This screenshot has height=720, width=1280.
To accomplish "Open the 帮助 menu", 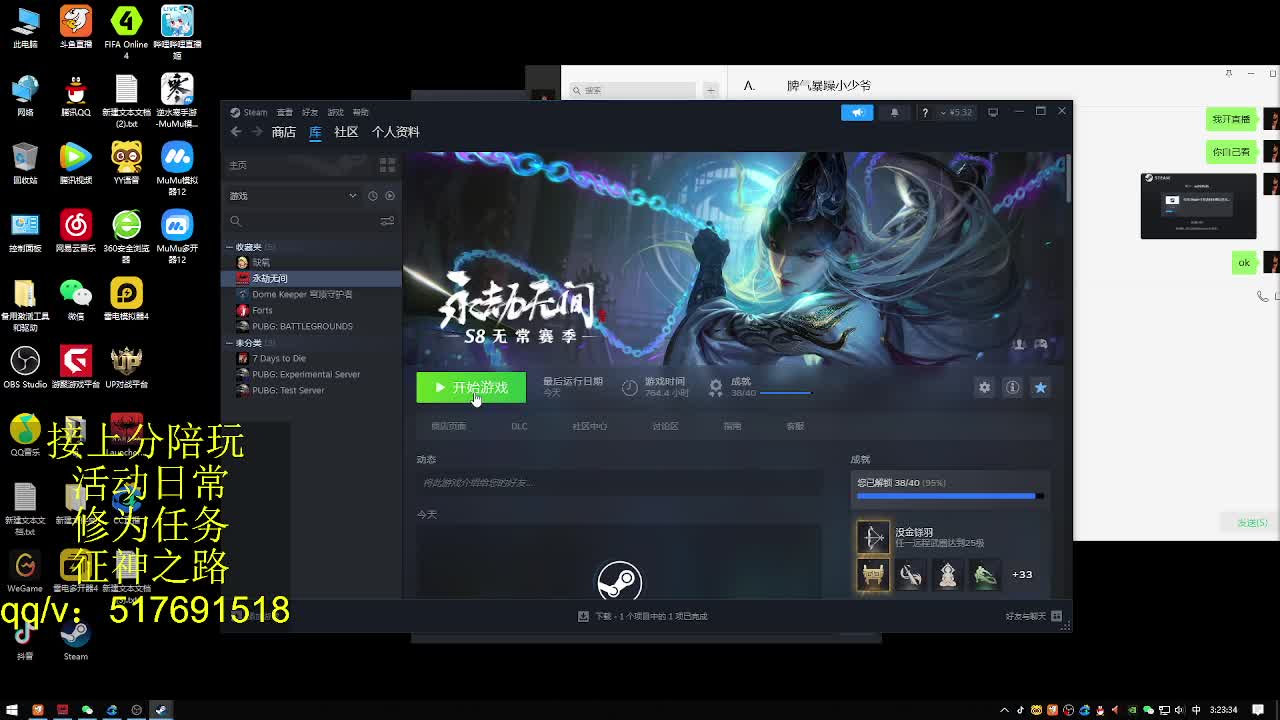I will 361,112.
